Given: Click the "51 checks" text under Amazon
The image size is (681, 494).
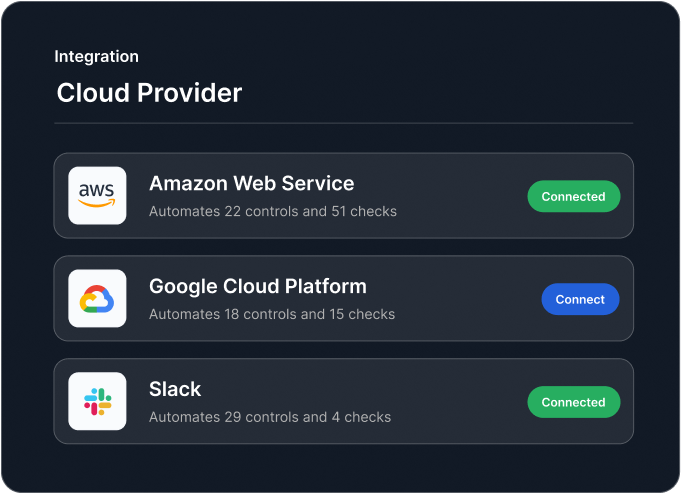Looking at the screenshot, I should pyautogui.click(x=364, y=212).
